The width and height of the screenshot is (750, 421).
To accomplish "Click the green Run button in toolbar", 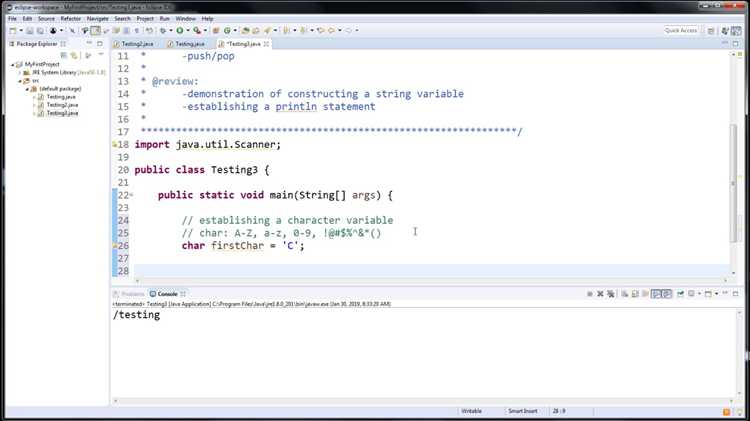I will (181, 31).
